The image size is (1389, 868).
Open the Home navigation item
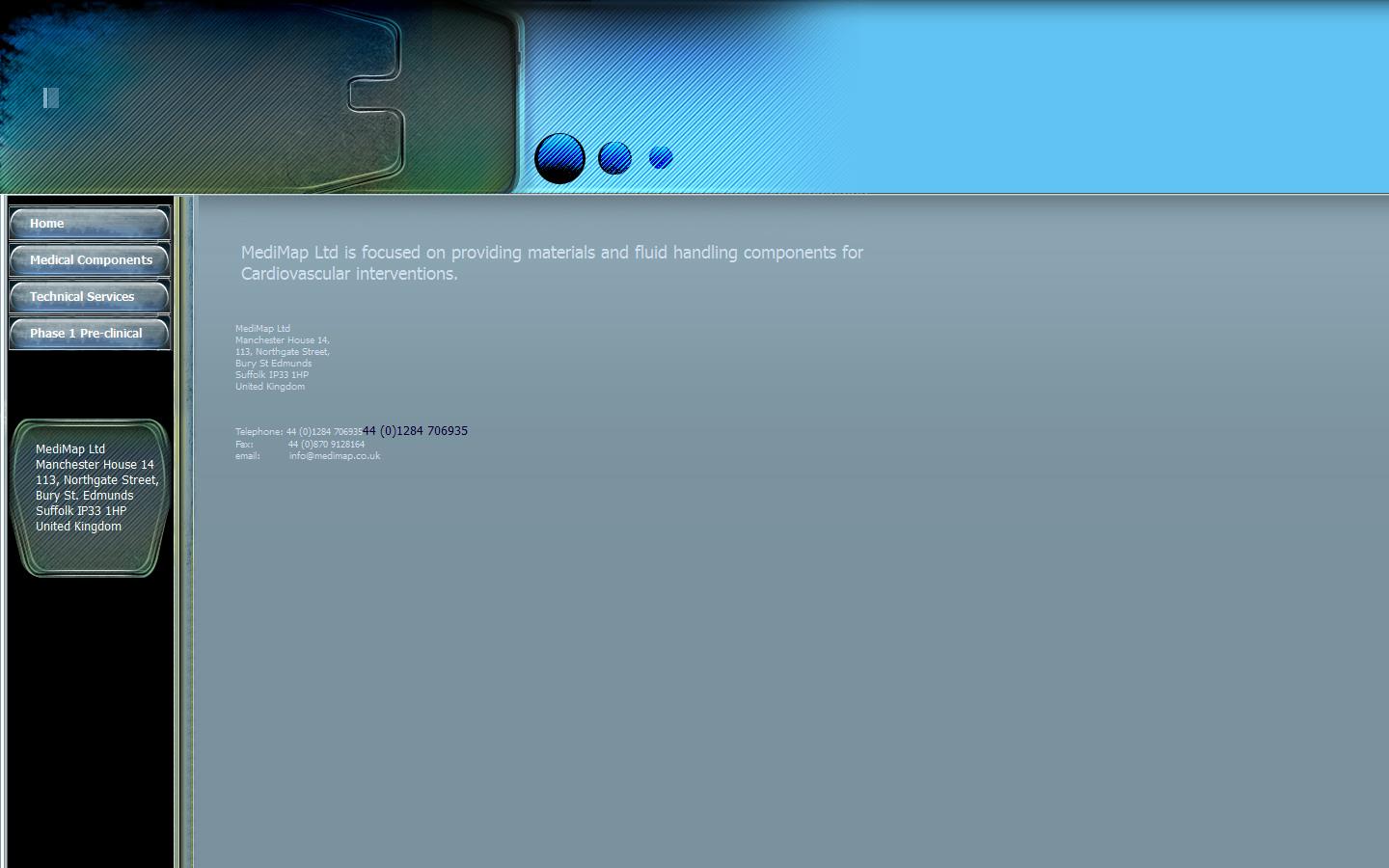89,223
